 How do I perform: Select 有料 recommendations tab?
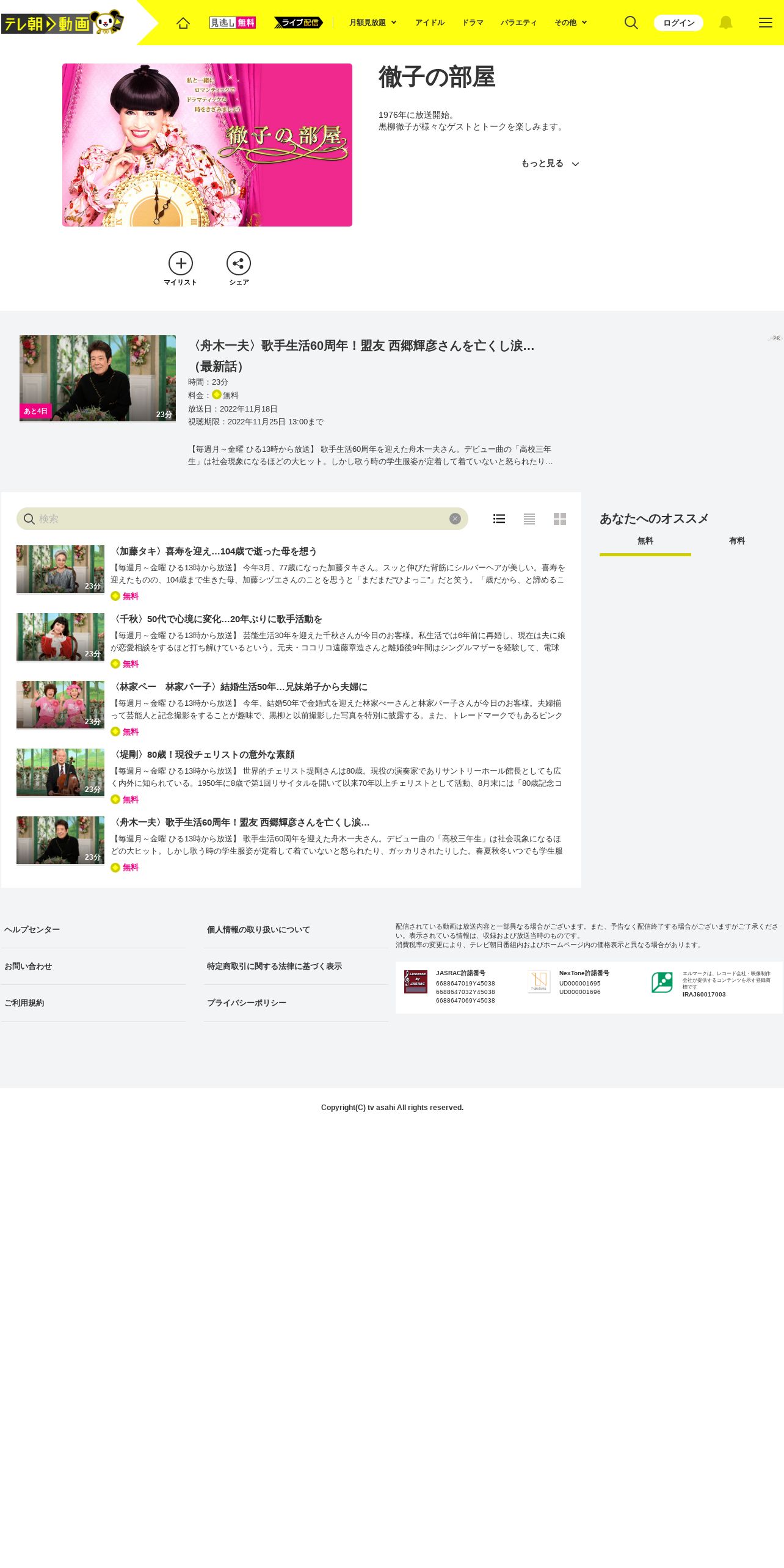tap(737, 542)
